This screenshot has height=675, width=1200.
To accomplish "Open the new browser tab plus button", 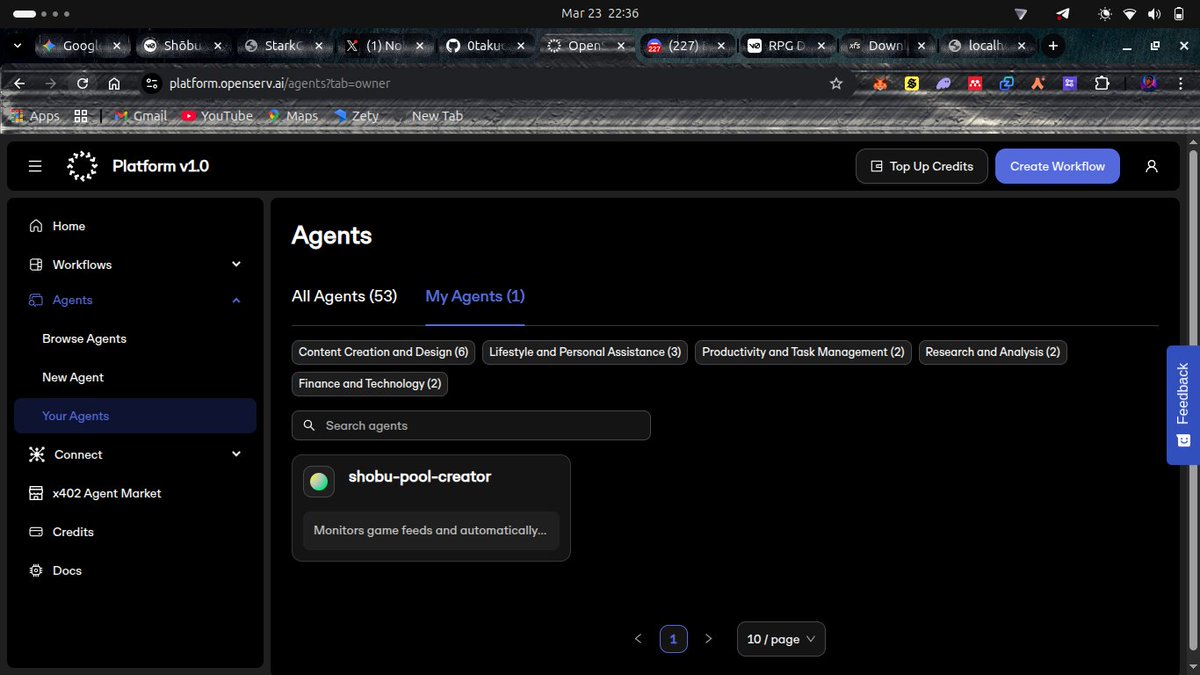I will pyautogui.click(x=1053, y=45).
